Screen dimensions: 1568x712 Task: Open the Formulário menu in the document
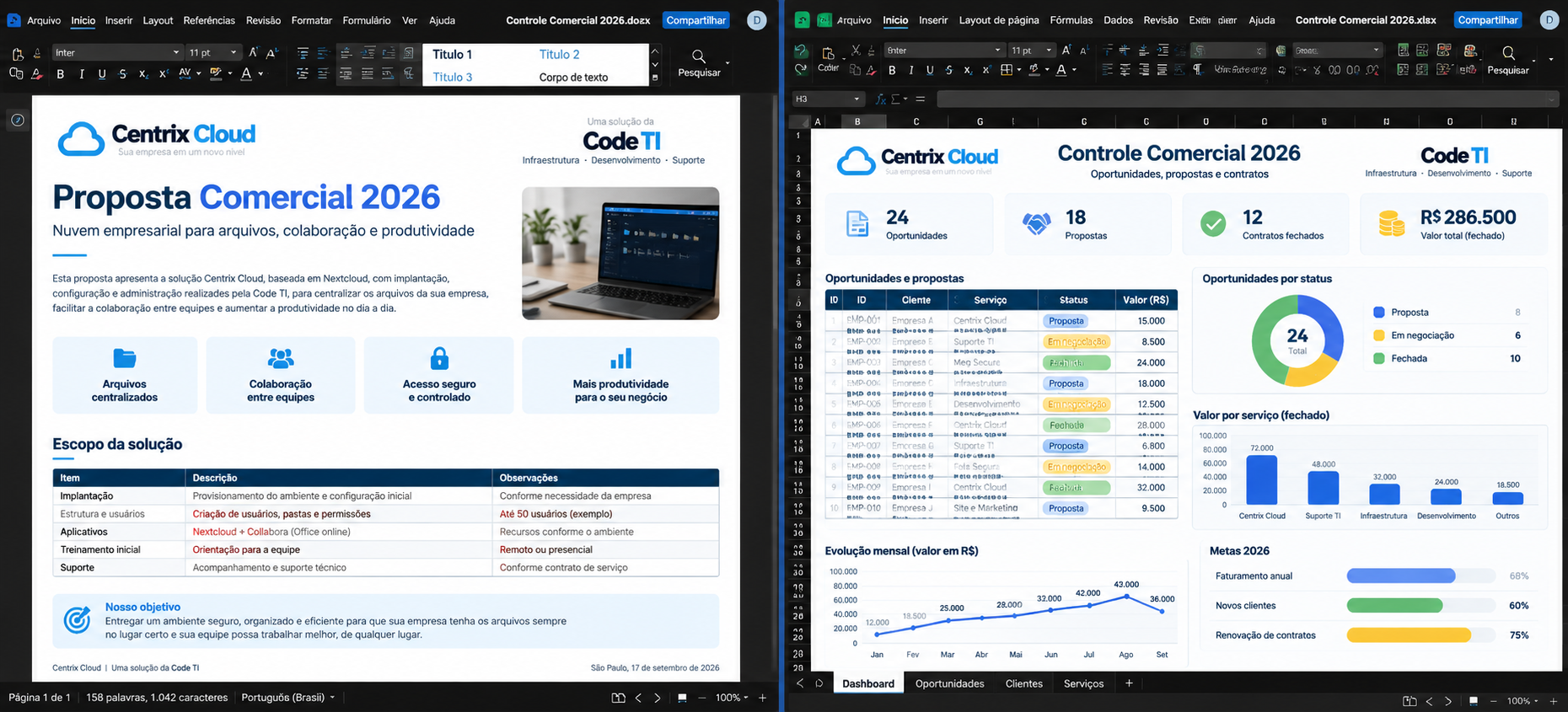(366, 20)
